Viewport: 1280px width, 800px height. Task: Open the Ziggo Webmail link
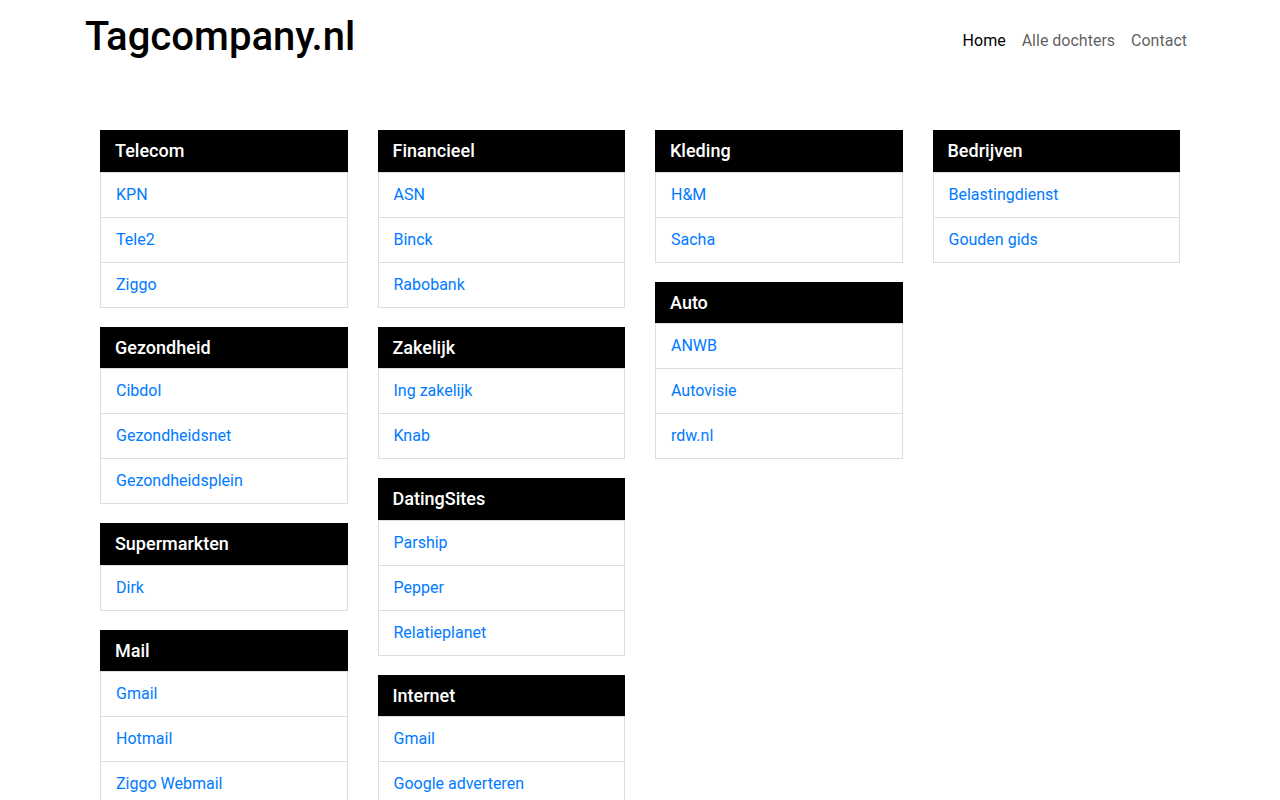pos(169,783)
